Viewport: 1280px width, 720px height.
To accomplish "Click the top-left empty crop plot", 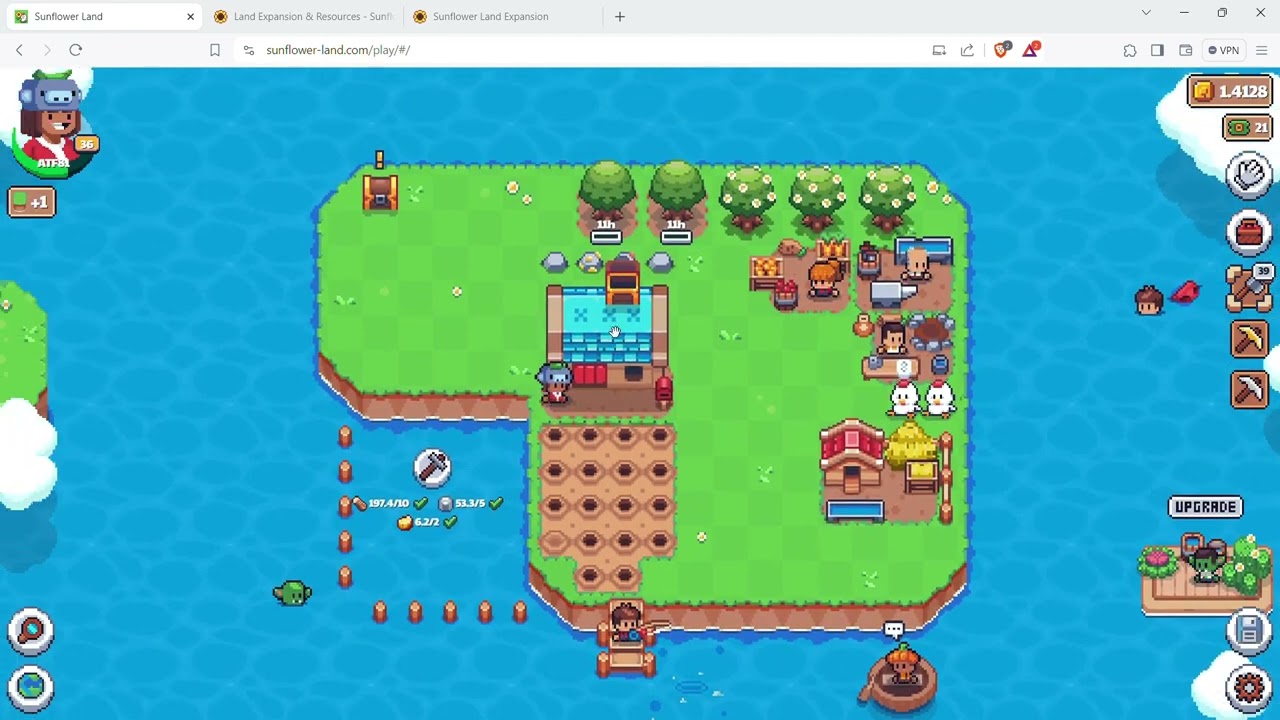I will [555, 437].
